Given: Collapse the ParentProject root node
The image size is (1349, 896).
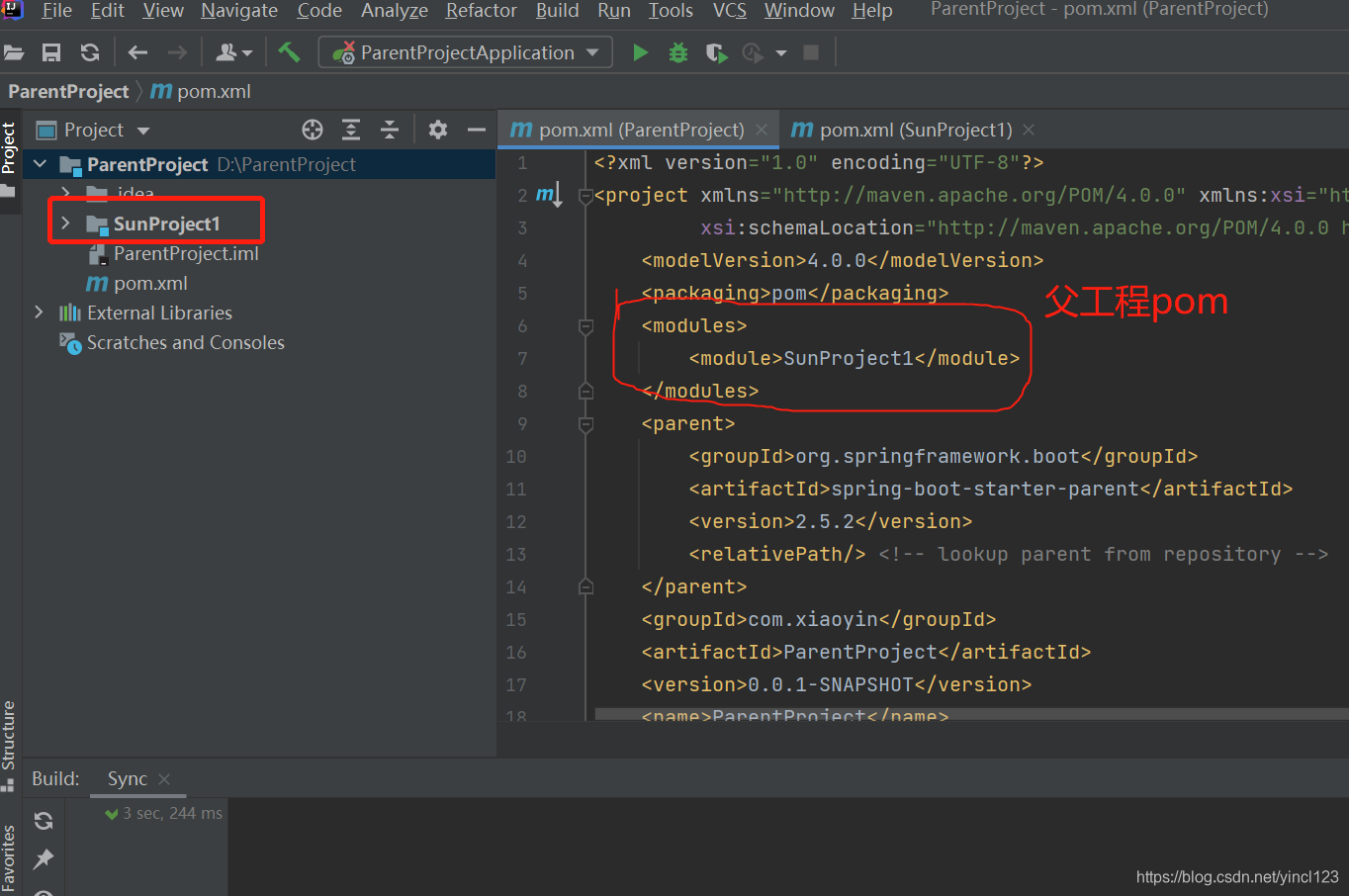Looking at the screenshot, I should pyautogui.click(x=40, y=164).
